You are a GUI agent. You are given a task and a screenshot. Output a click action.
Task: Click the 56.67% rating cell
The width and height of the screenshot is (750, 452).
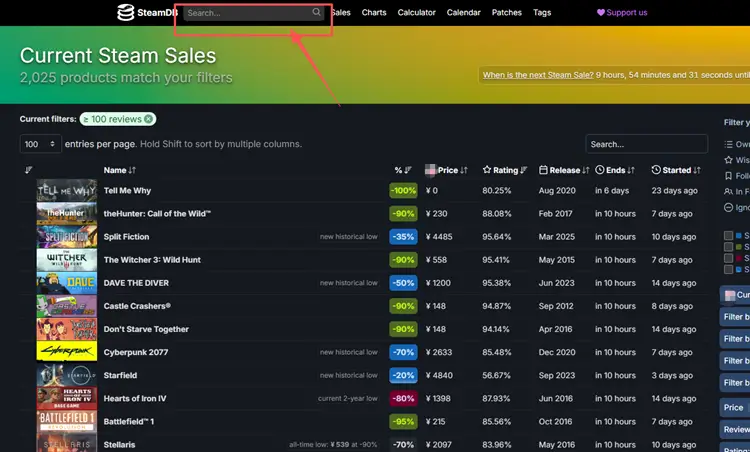(x=496, y=375)
